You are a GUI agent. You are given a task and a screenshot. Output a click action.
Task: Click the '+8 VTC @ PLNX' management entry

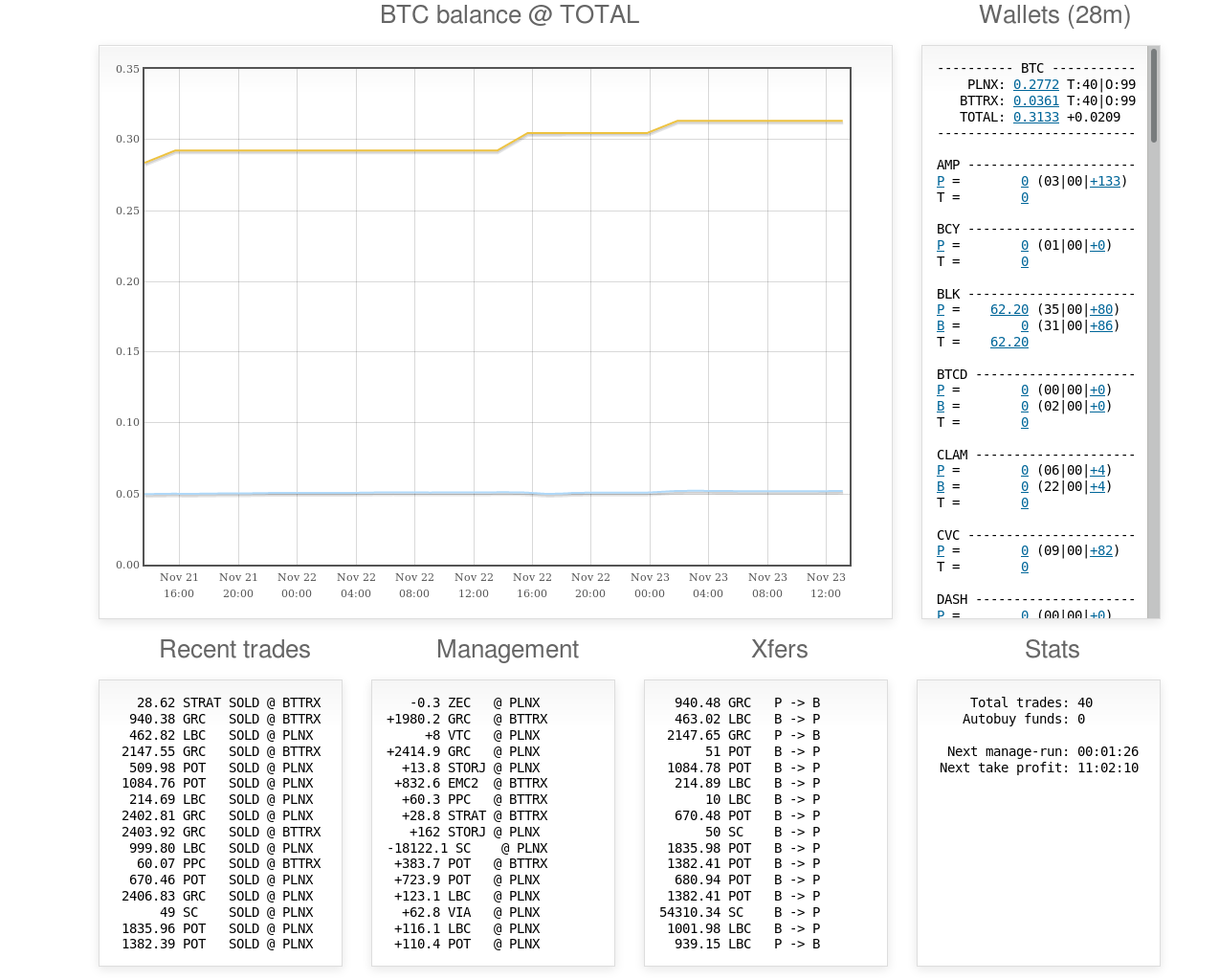(482, 735)
